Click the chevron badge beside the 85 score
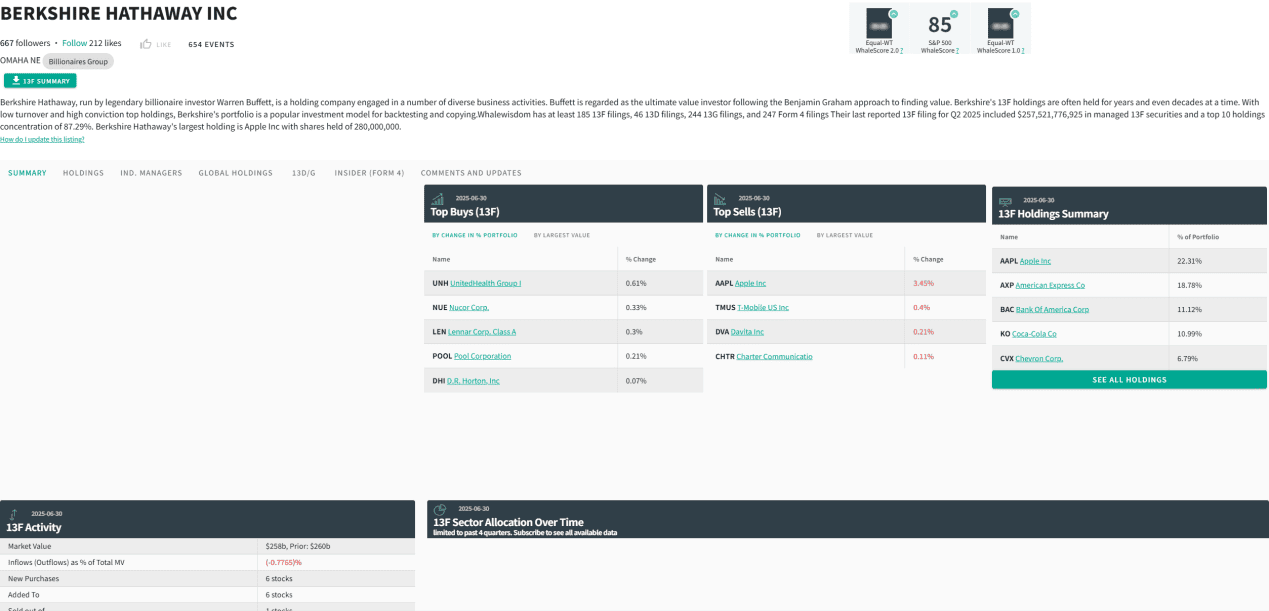 tap(954, 14)
